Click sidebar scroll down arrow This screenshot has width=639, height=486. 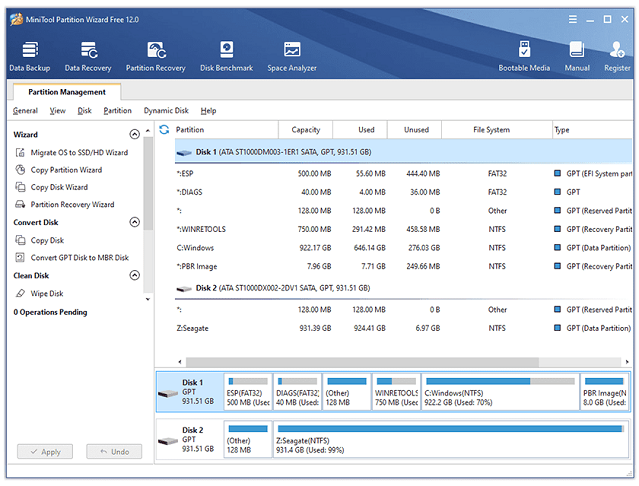(x=148, y=299)
